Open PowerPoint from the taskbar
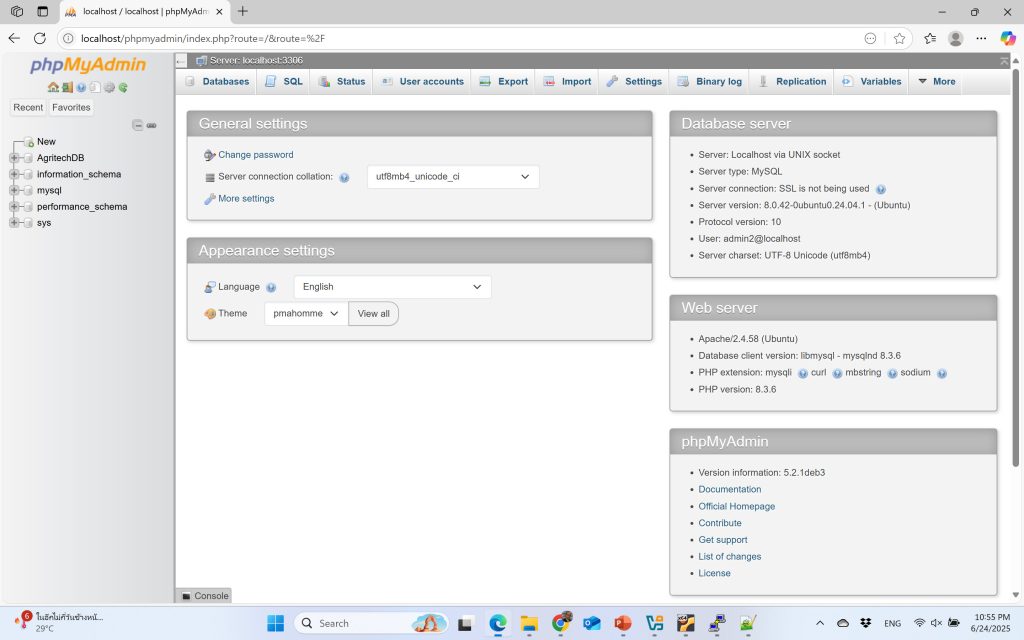This screenshot has height=640, width=1024. pos(623,624)
